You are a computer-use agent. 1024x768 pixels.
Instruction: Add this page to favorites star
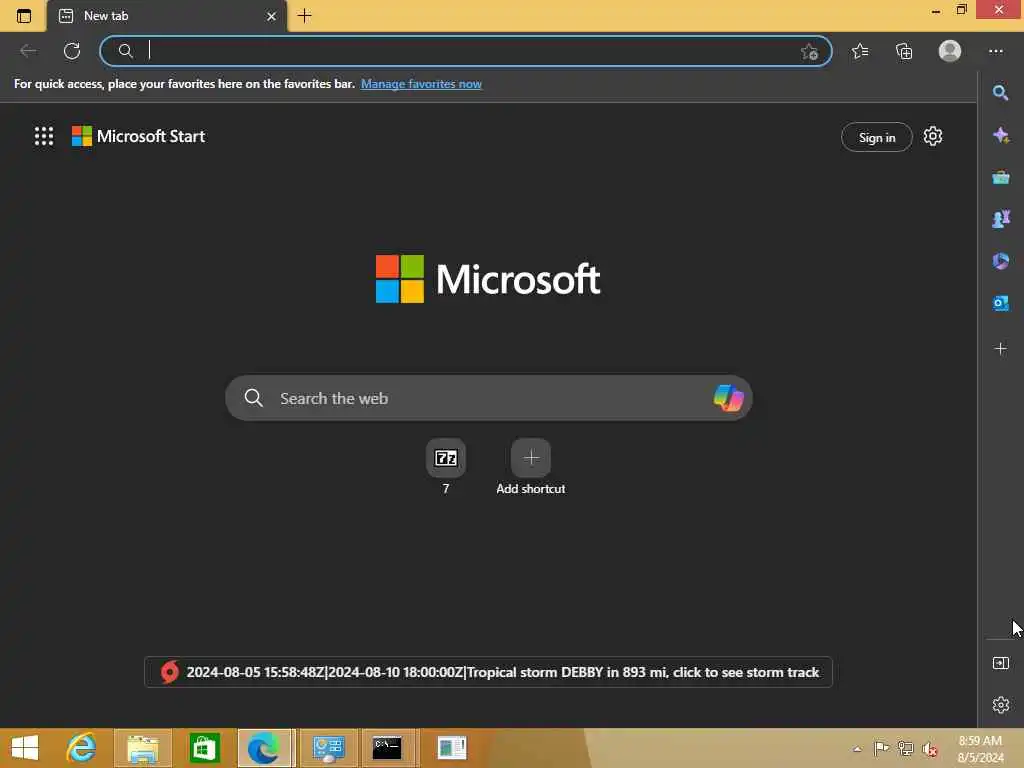809,52
